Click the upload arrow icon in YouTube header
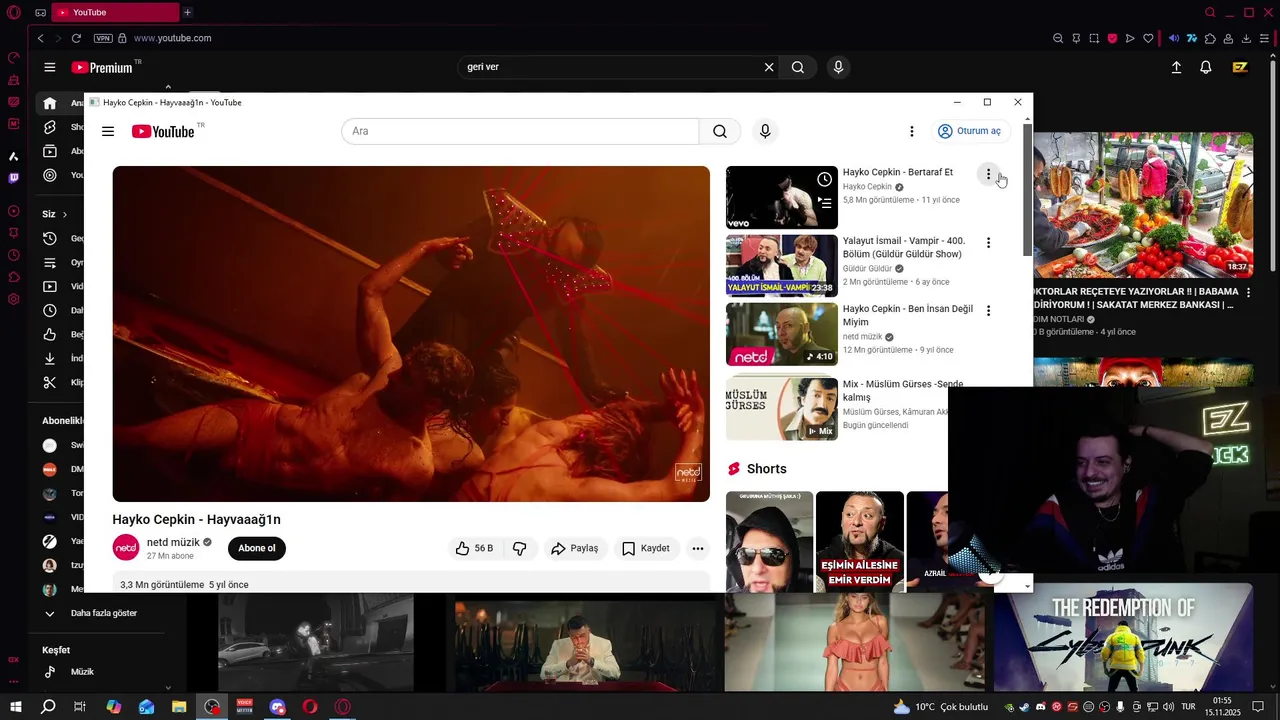This screenshot has height=720, width=1280. pos(1176,67)
